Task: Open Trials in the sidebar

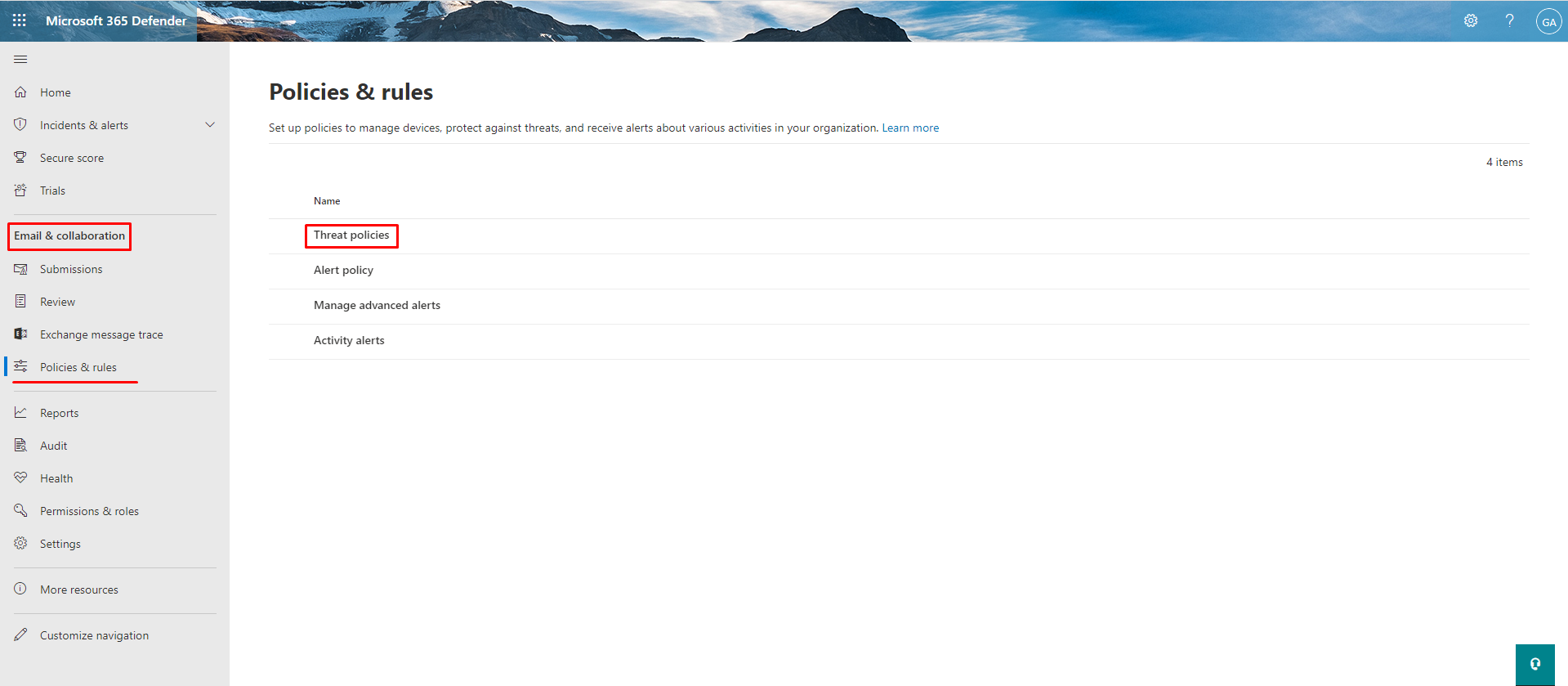Action: pyautogui.click(x=52, y=191)
